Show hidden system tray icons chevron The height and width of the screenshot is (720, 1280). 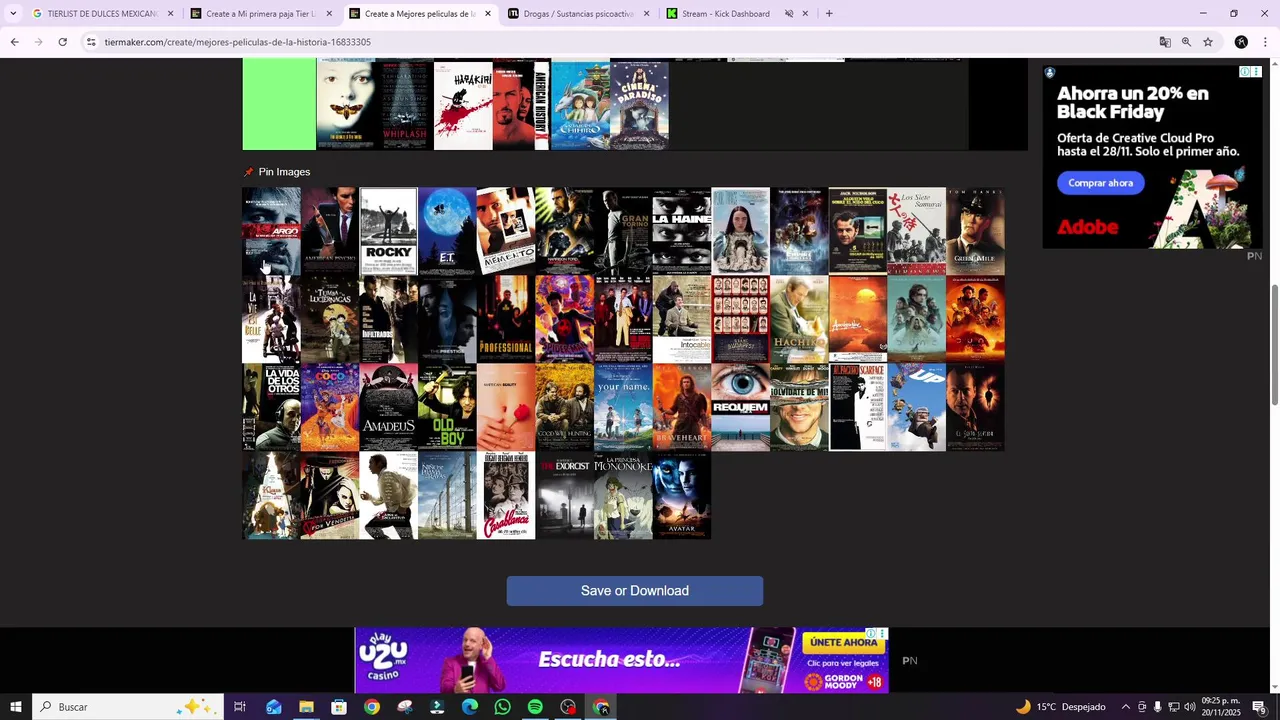tap(1125, 707)
